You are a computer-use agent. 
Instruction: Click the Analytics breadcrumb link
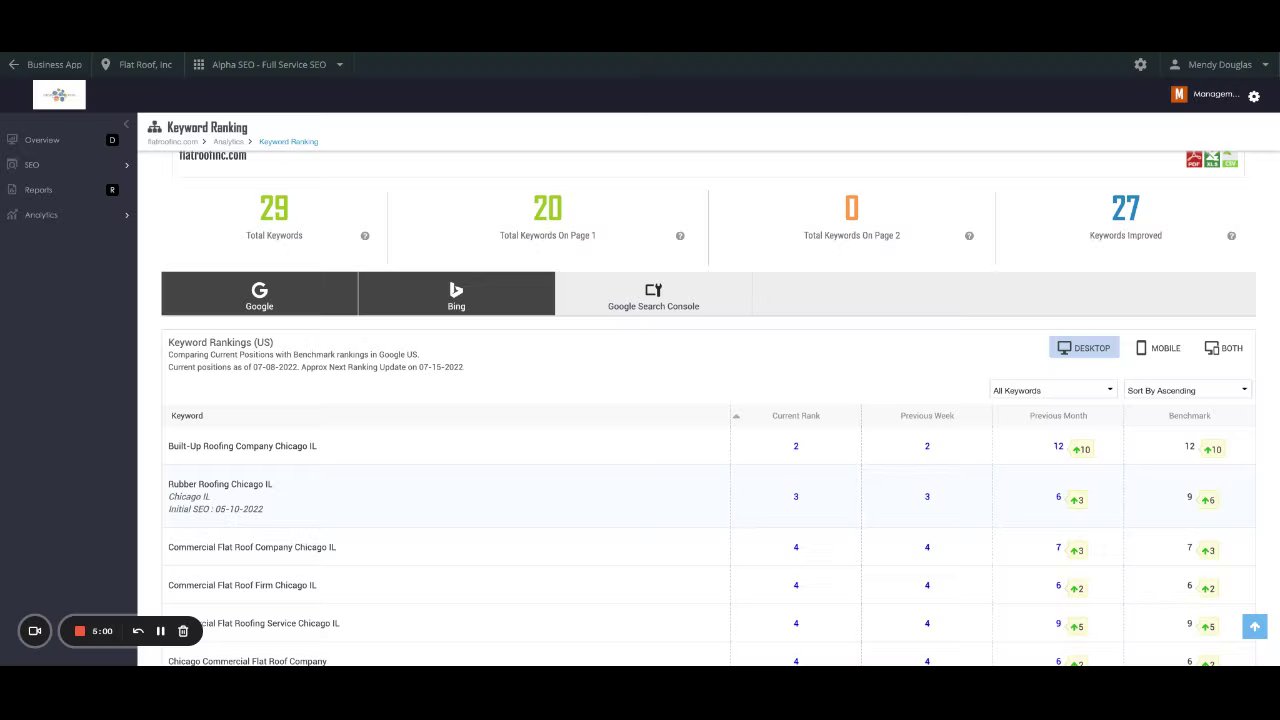(x=228, y=142)
